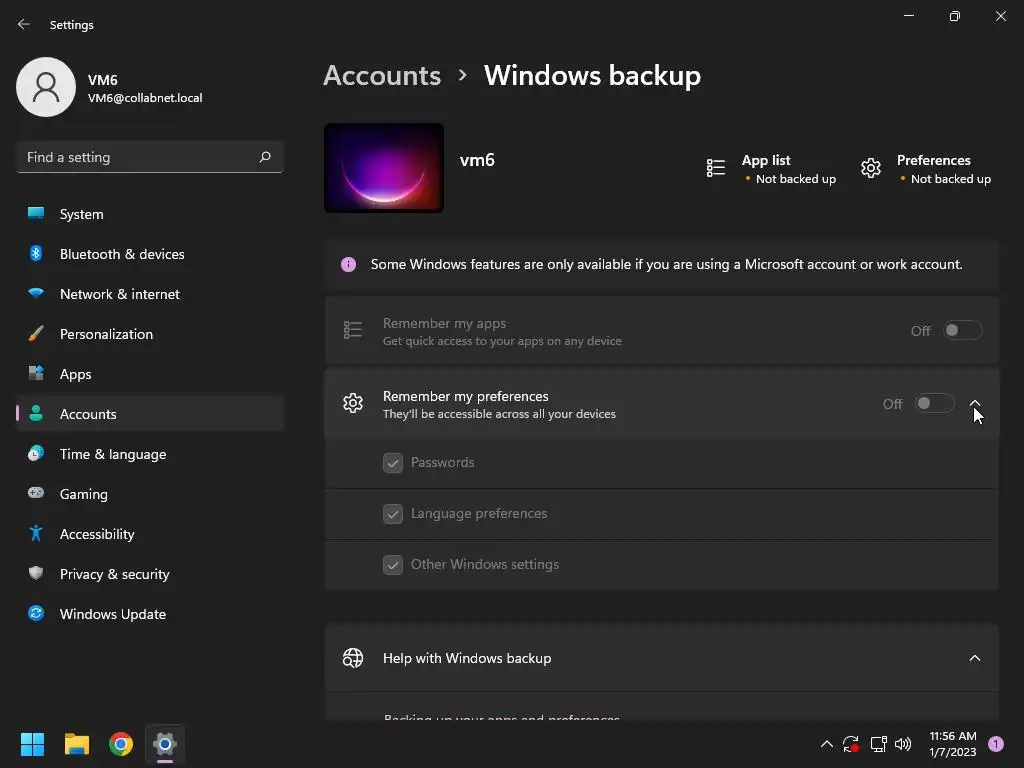1024x768 pixels.
Task: Open File Explorer from the taskbar
Action: 77,744
